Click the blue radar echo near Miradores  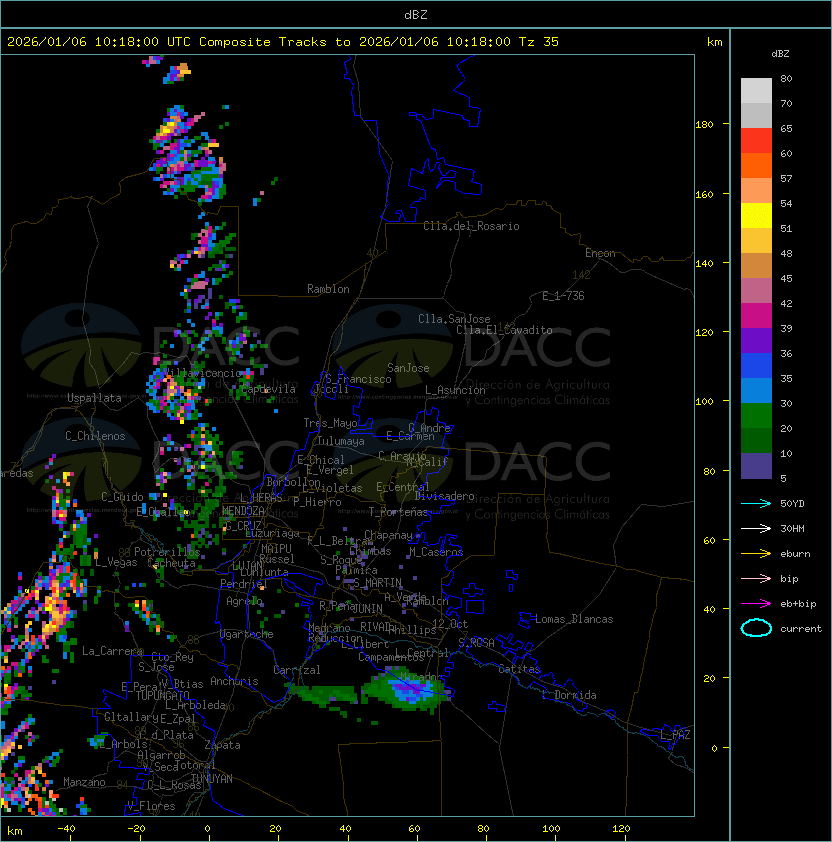pyautogui.click(x=410, y=688)
